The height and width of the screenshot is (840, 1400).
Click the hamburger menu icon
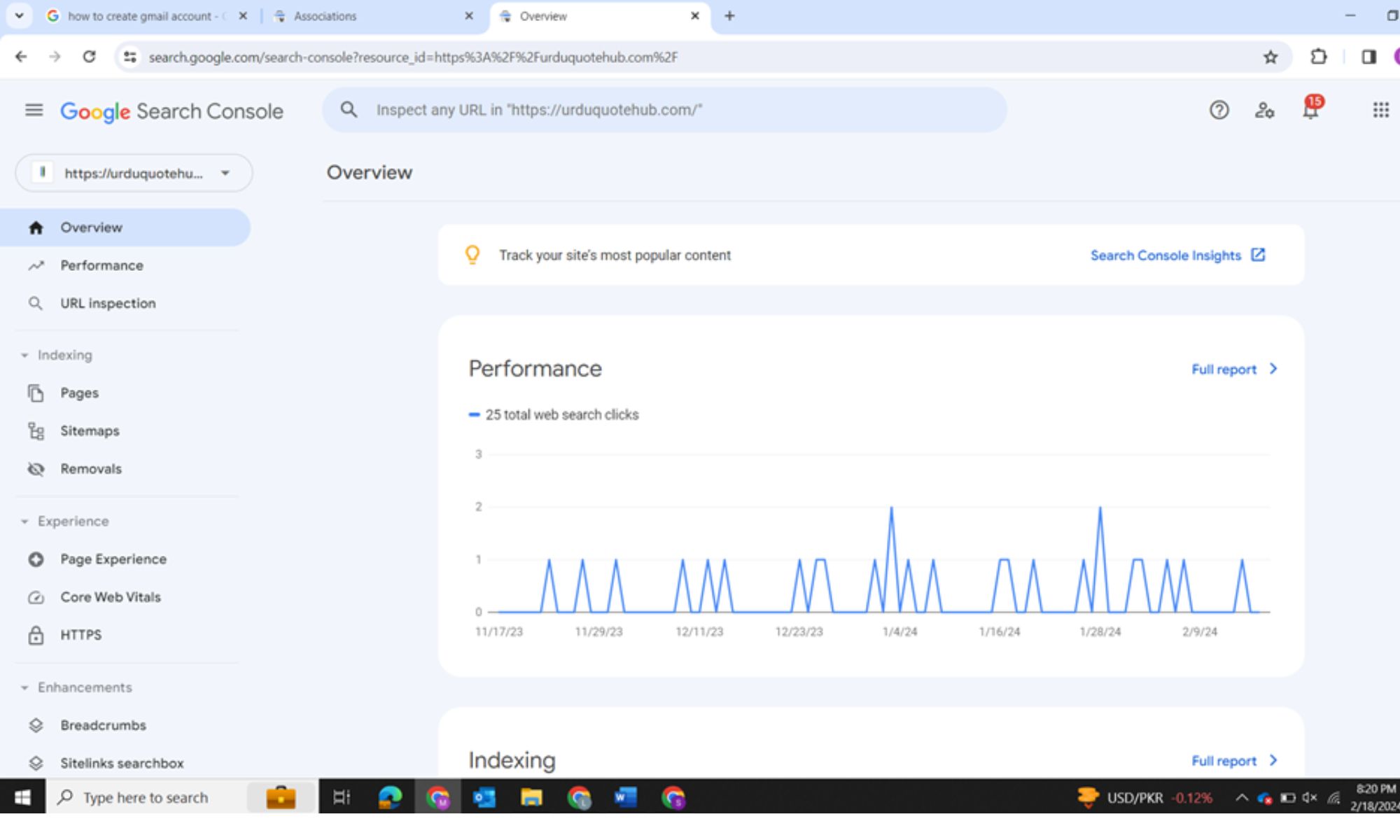[x=35, y=110]
